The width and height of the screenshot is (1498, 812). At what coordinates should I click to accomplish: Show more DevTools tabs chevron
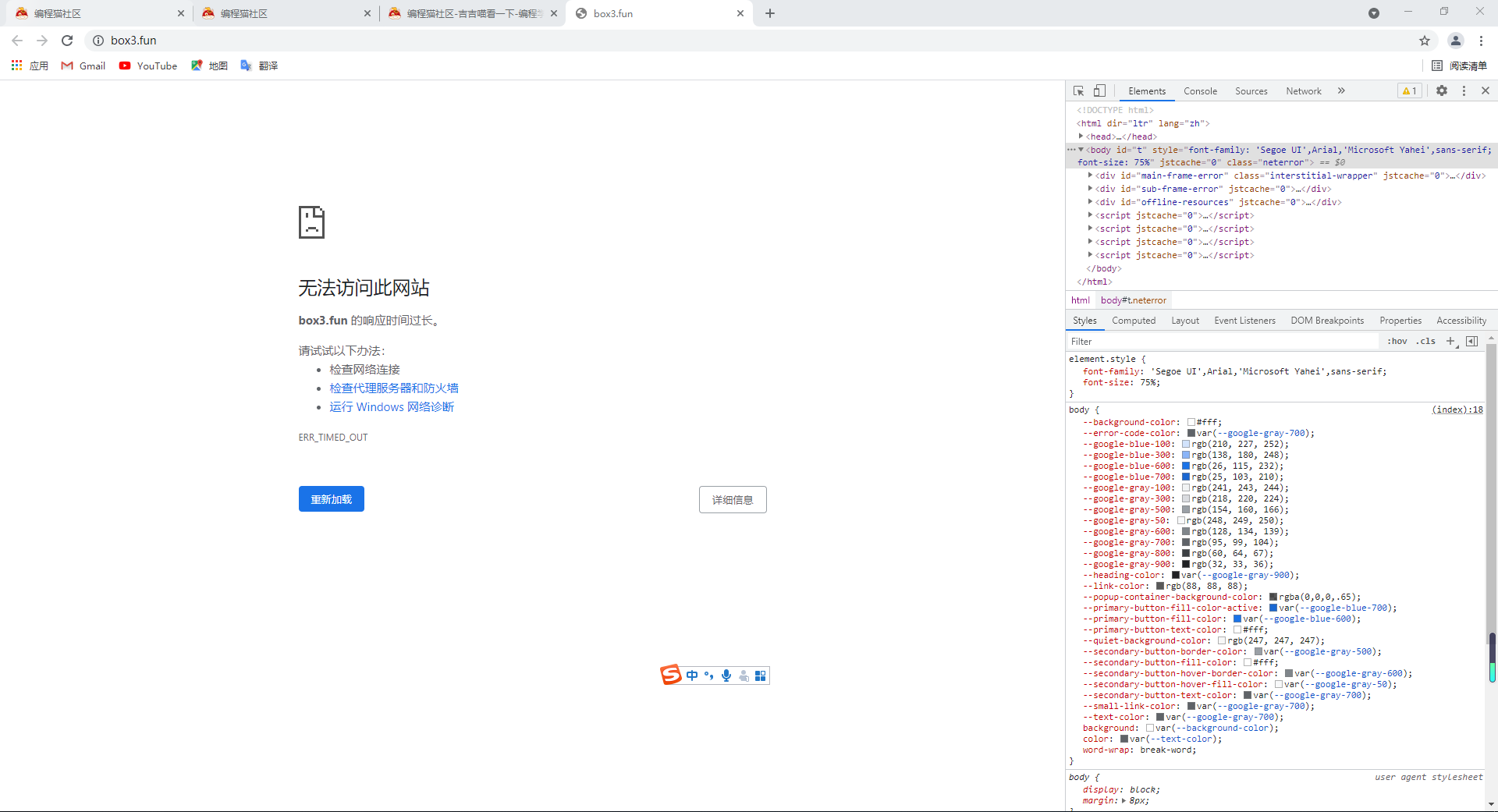[x=1341, y=91]
